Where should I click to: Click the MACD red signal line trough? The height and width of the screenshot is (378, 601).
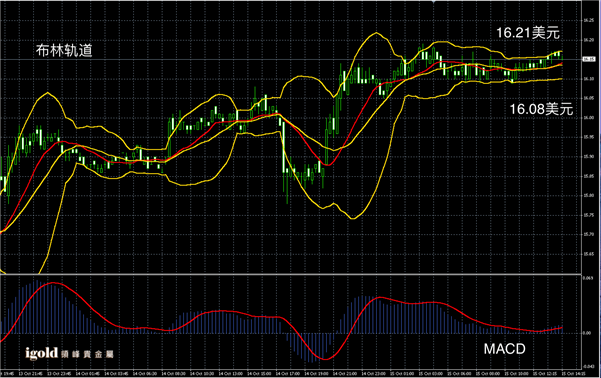(x=325, y=359)
